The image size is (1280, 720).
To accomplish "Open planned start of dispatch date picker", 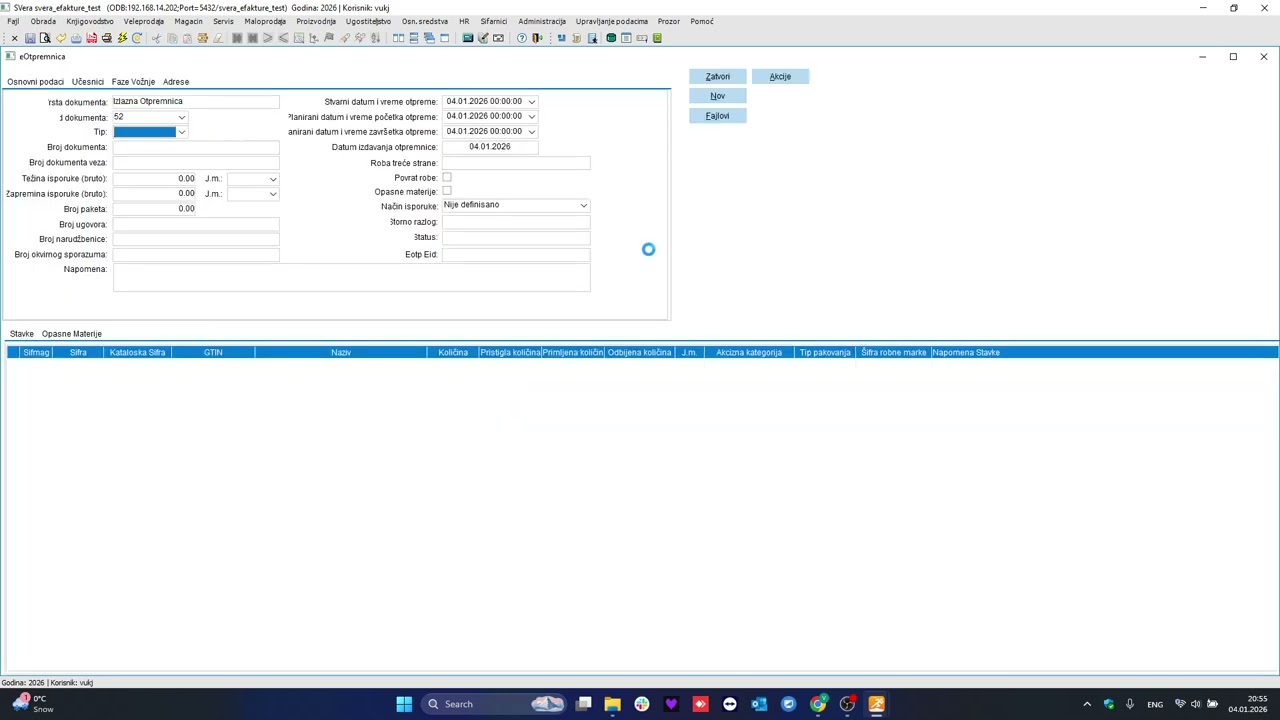I will (x=532, y=116).
